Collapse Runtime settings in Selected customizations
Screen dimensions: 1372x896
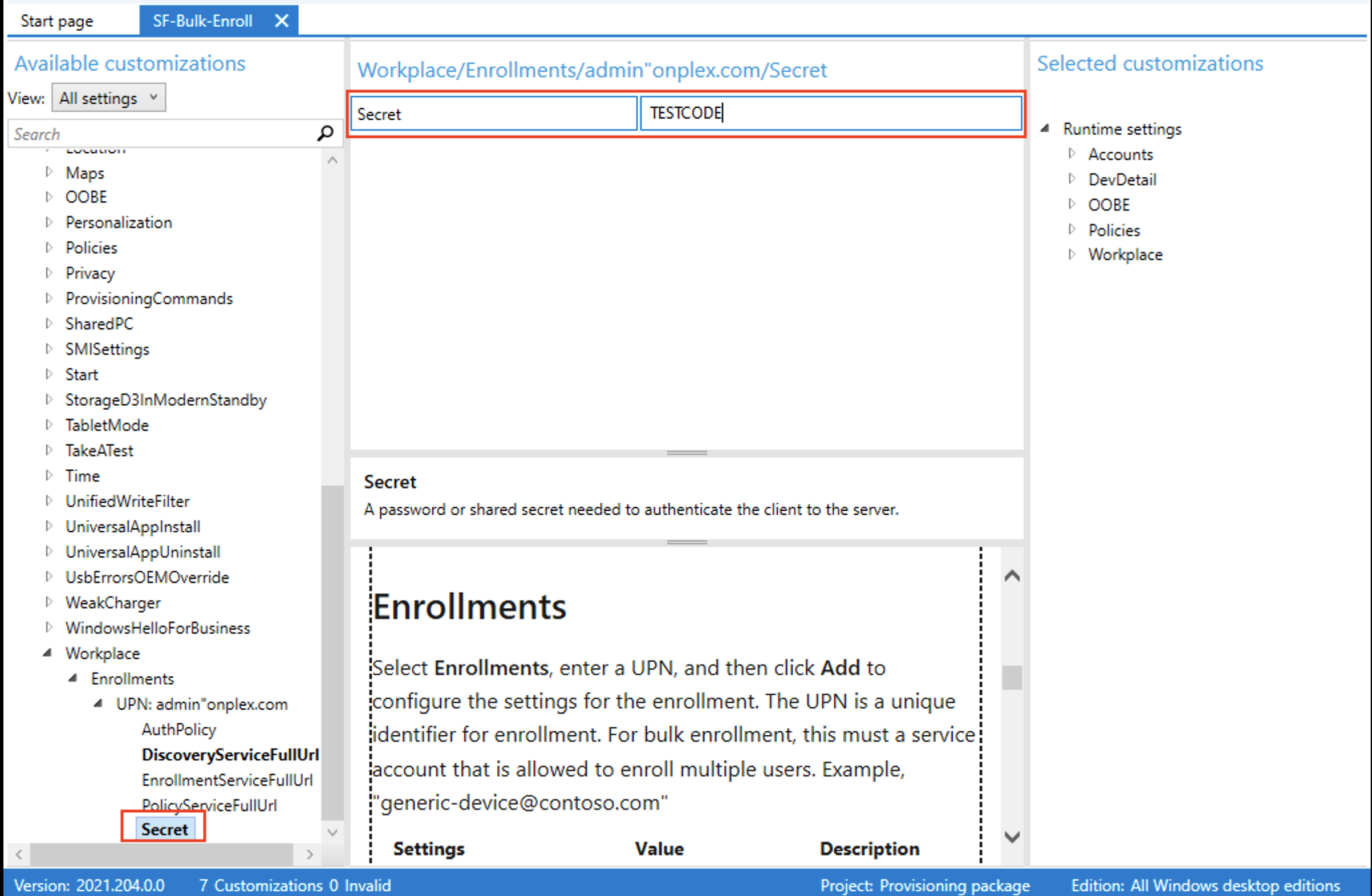(x=1045, y=128)
